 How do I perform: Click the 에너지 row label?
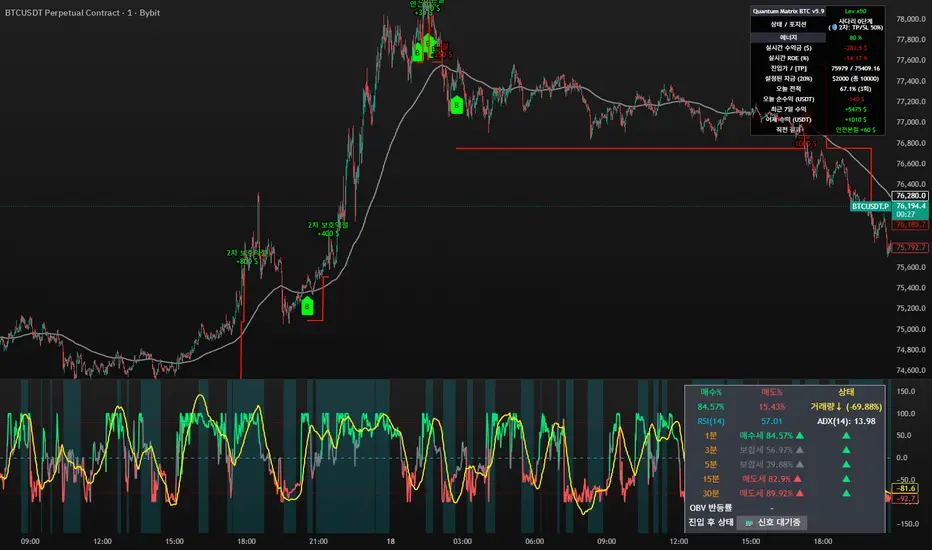(788, 37)
